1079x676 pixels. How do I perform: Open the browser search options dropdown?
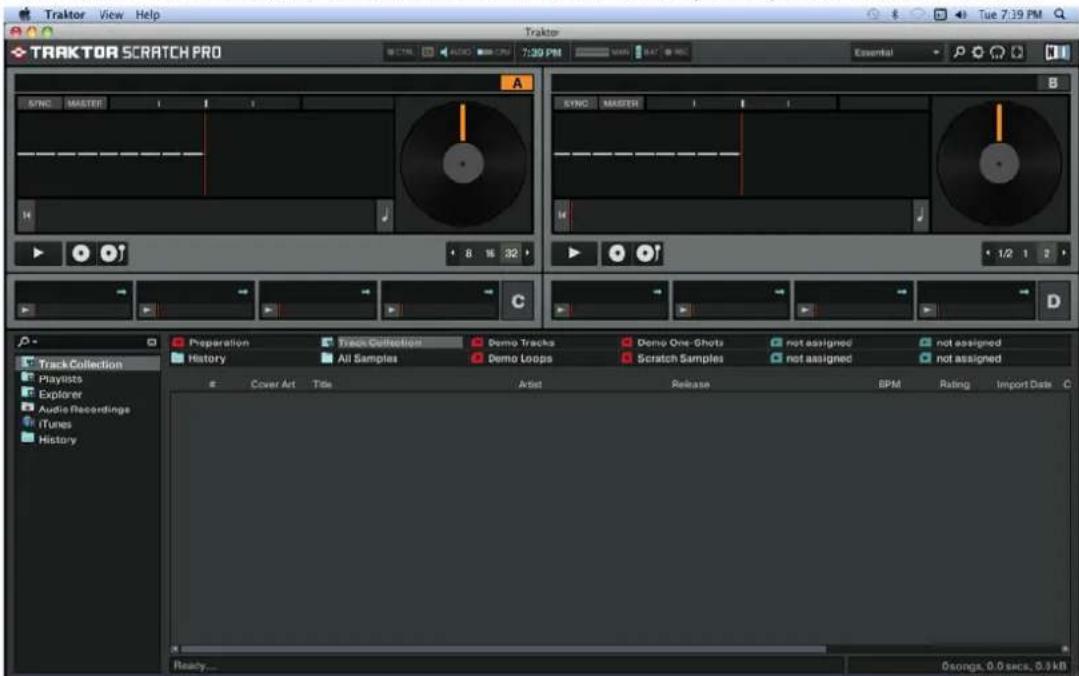click(x=28, y=341)
